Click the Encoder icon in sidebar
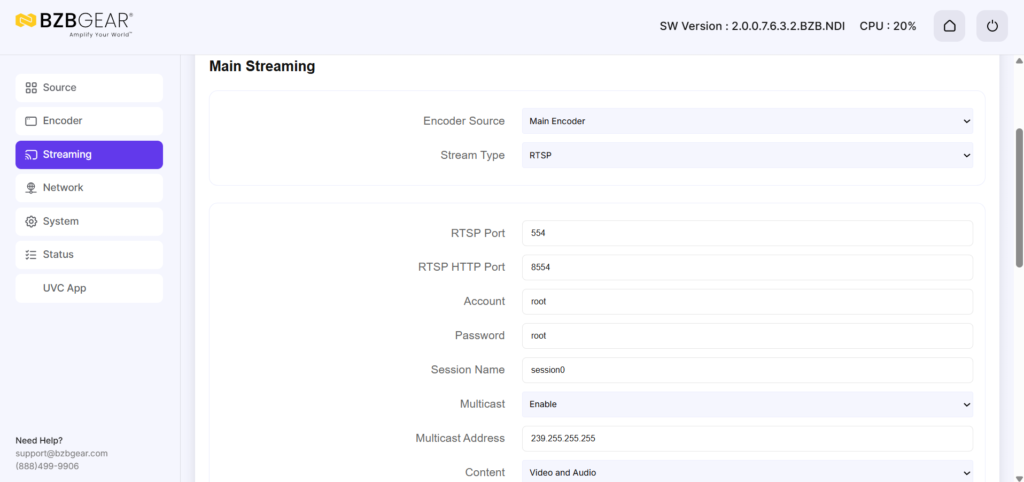Screen dimensions: 1024x482 pyautogui.click(x=31, y=121)
